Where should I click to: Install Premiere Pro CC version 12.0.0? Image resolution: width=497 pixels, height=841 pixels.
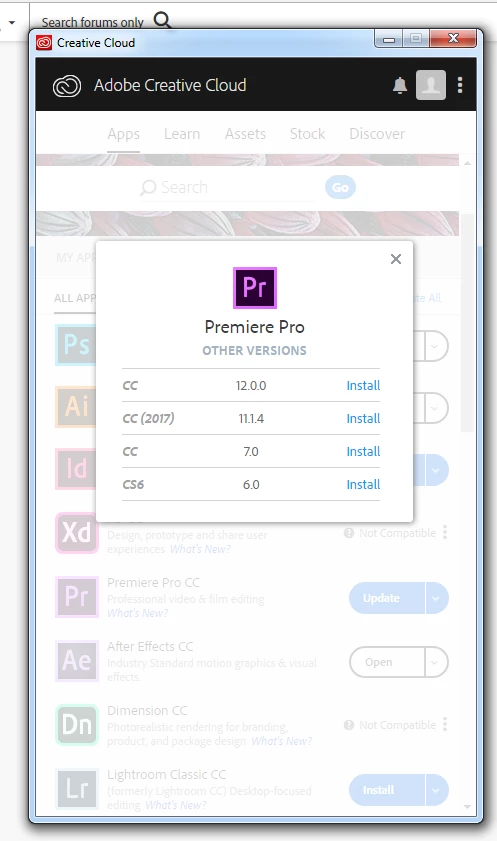[x=363, y=385]
